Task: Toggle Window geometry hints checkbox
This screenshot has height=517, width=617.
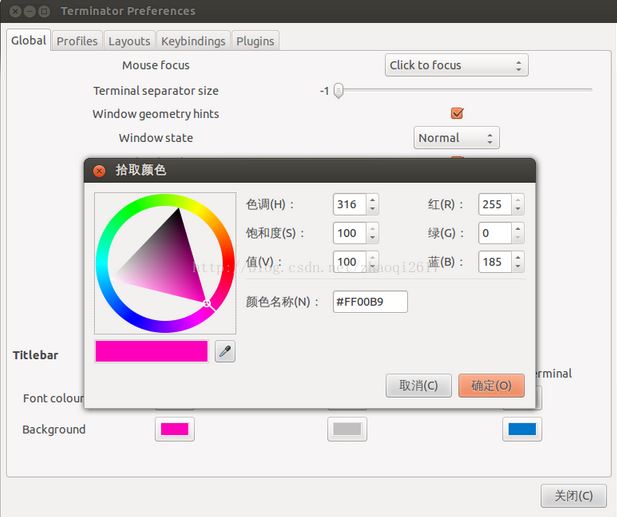Action: 457,114
